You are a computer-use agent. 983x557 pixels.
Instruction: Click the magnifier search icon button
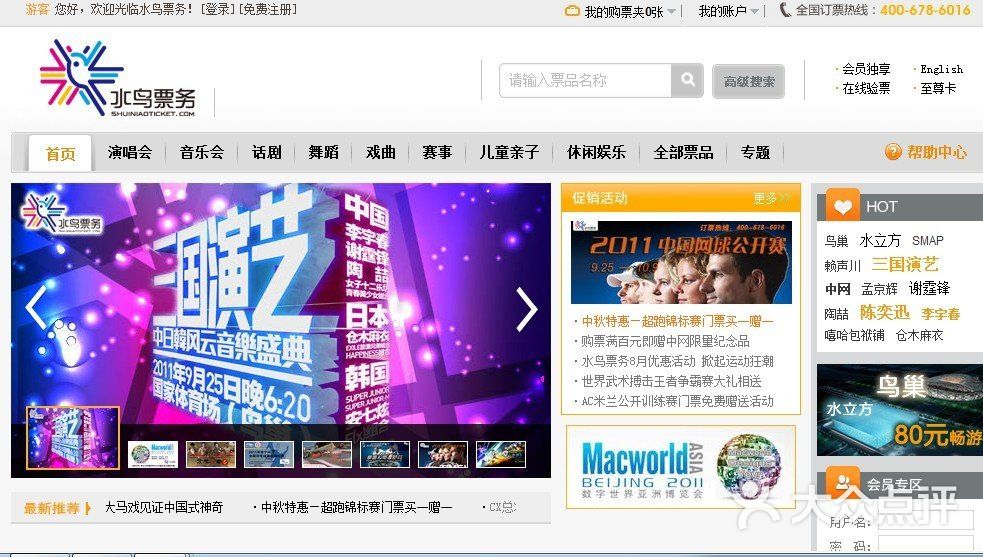[687, 80]
